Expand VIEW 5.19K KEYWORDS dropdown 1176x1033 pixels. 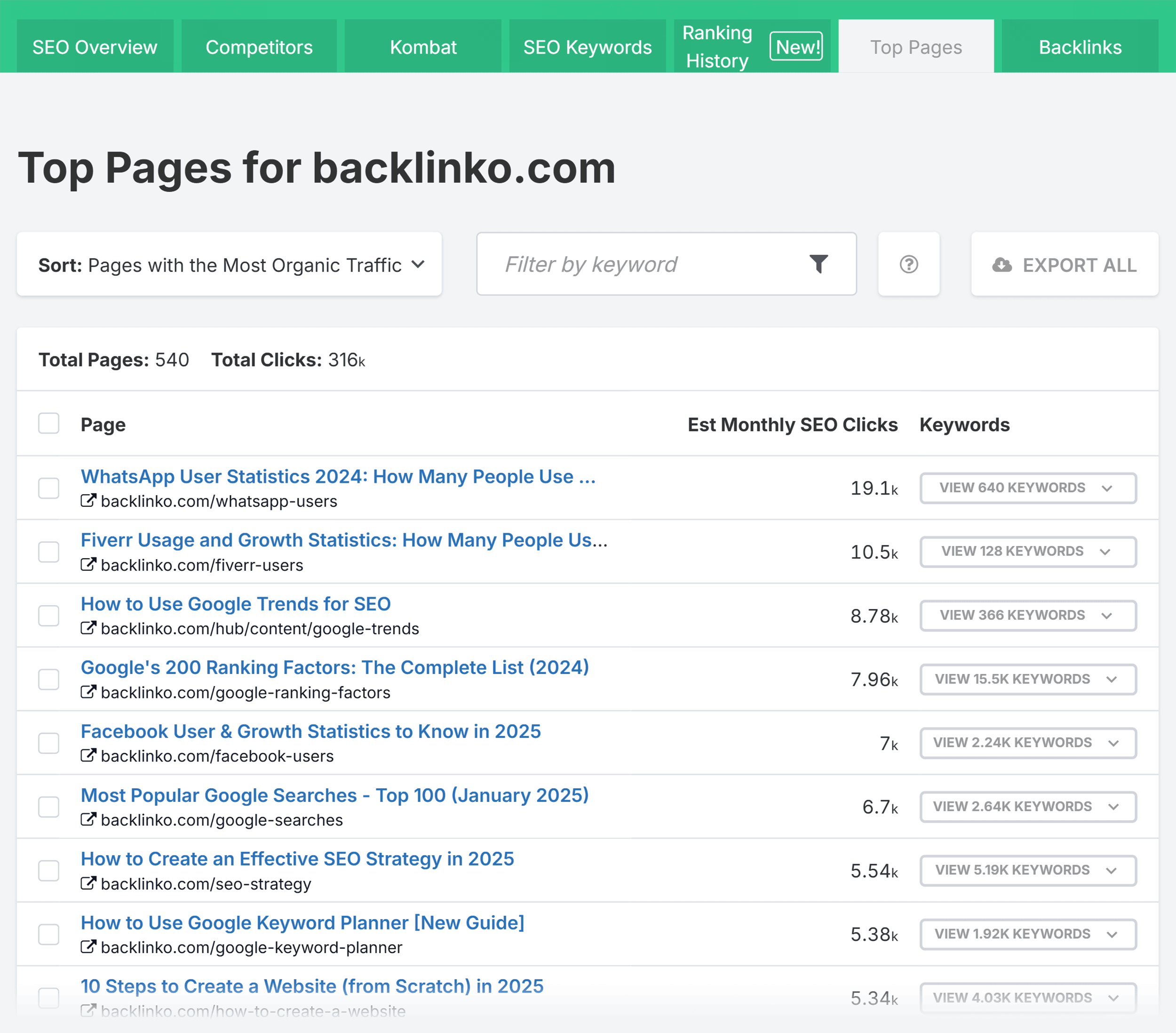tap(1027, 870)
